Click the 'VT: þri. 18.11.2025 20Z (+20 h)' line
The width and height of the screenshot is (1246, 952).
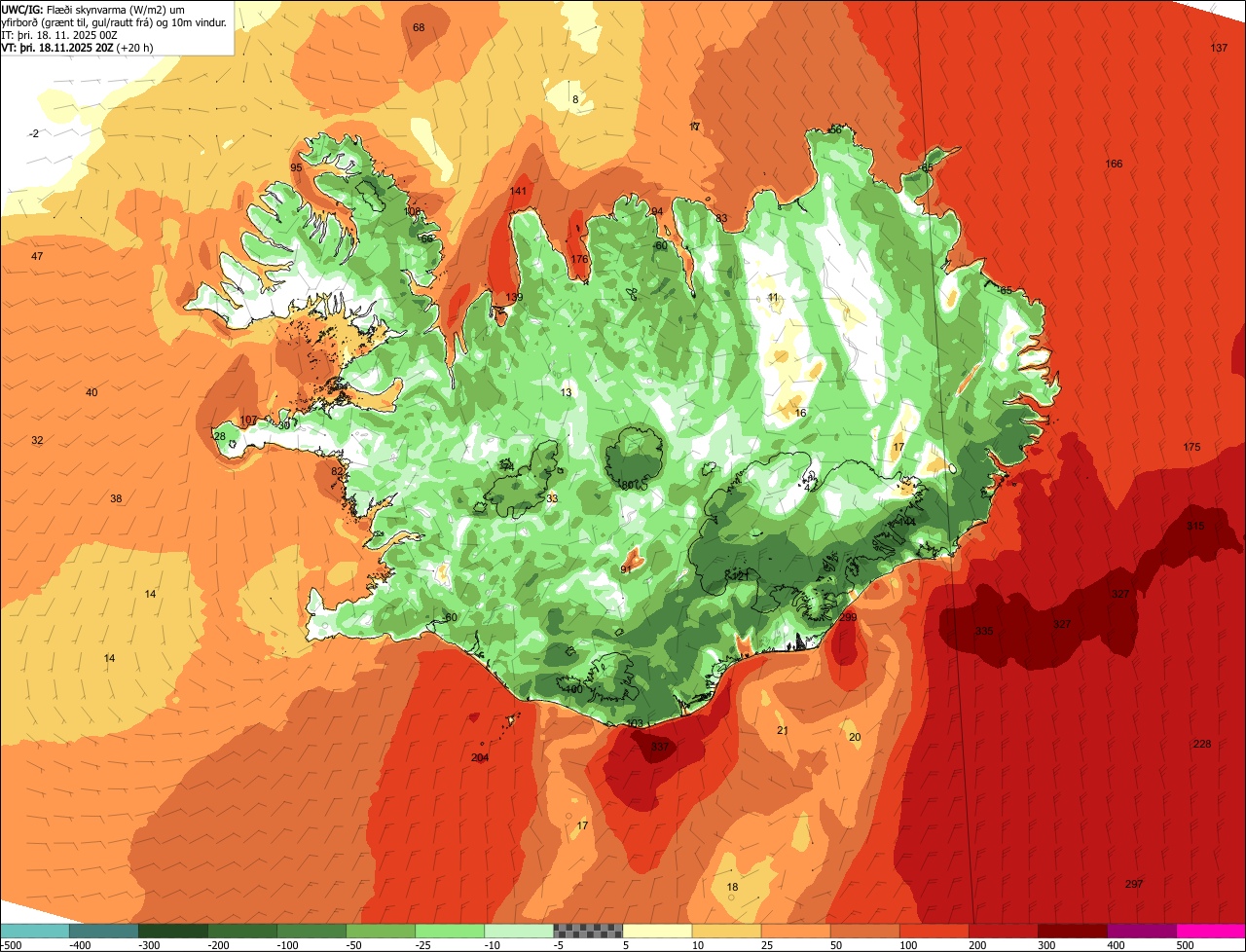click(x=77, y=48)
